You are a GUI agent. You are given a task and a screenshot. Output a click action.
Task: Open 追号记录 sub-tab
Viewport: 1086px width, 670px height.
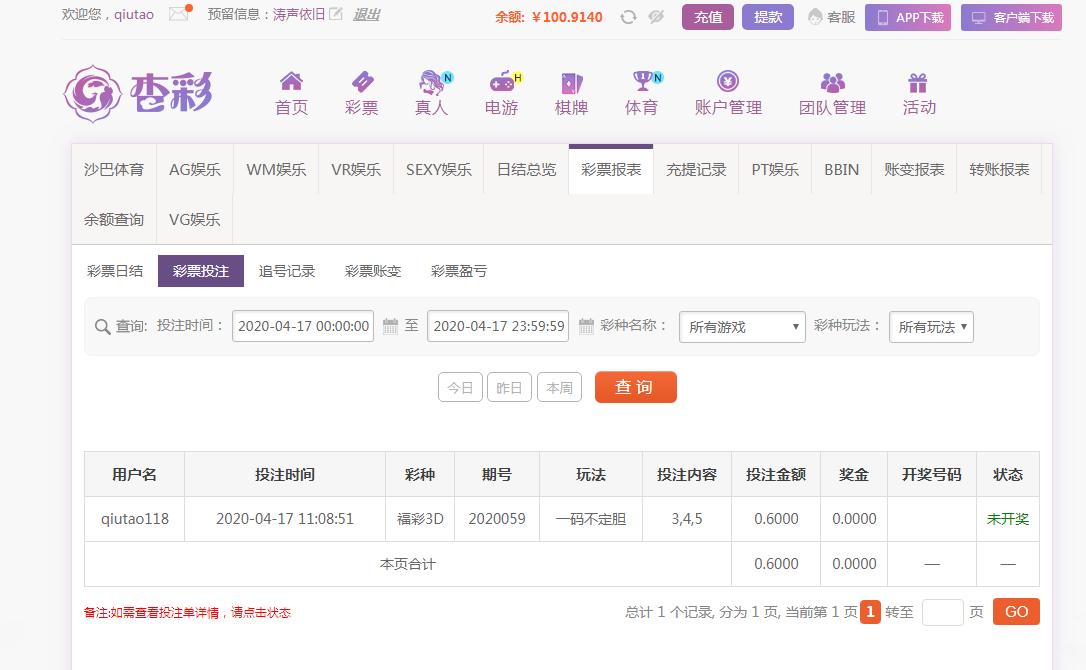click(287, 271)
